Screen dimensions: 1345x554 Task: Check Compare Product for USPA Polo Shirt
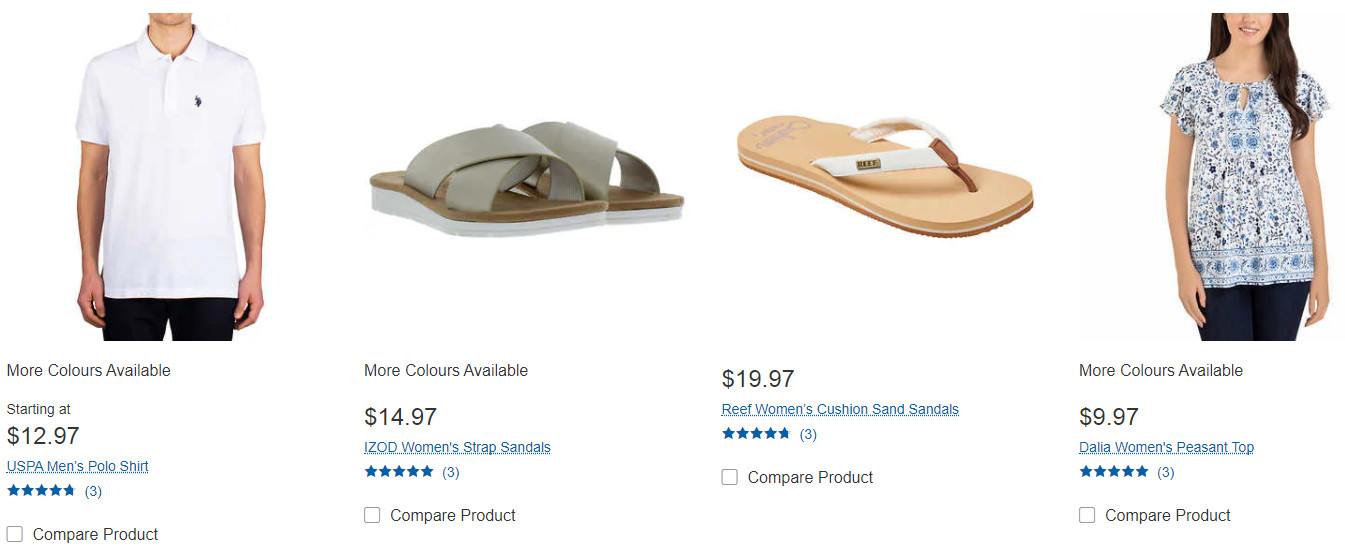15,534
